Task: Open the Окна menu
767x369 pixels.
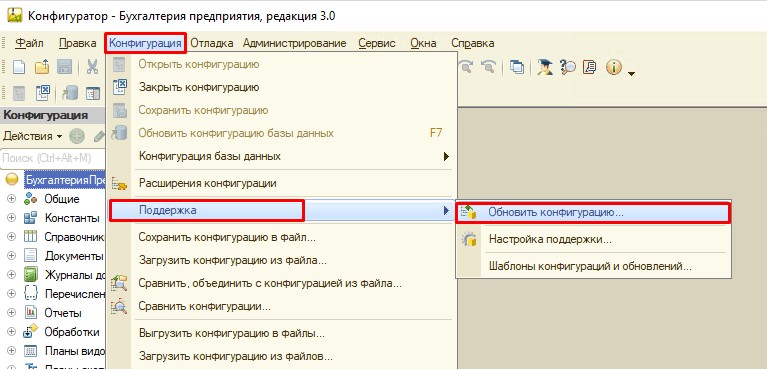Action: (423, 43)
